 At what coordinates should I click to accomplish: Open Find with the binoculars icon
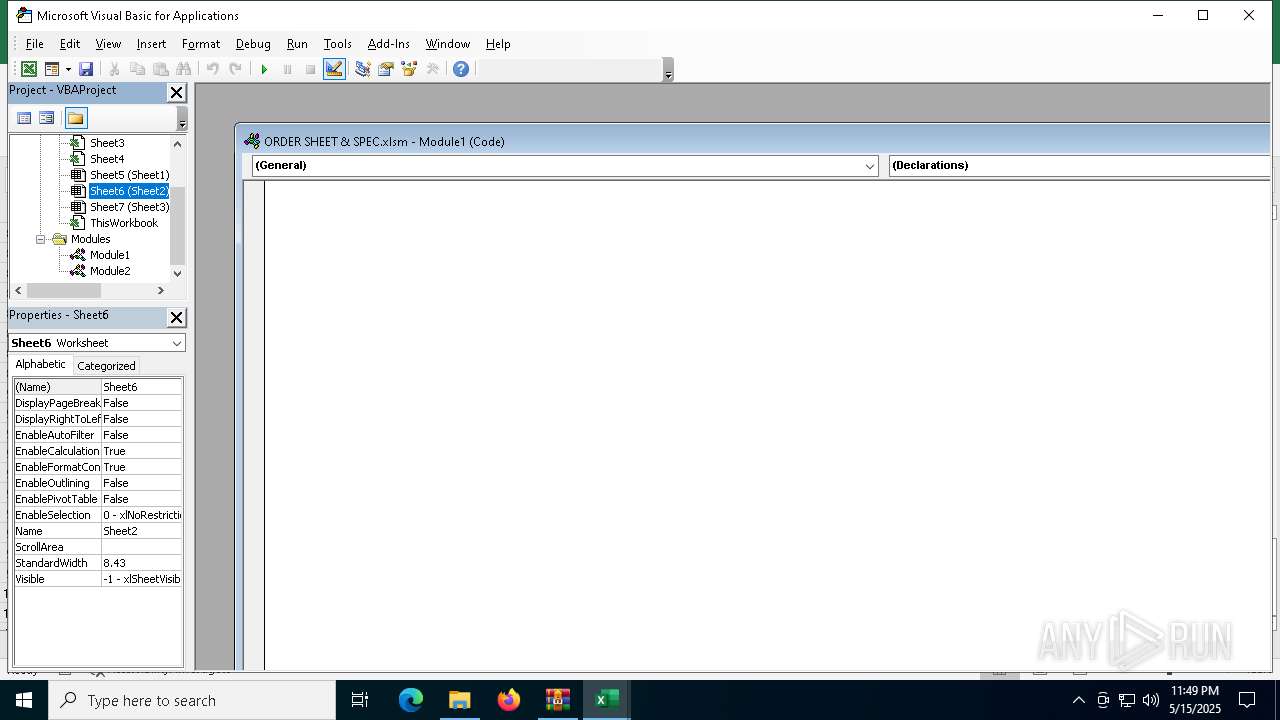coord(183,69)
